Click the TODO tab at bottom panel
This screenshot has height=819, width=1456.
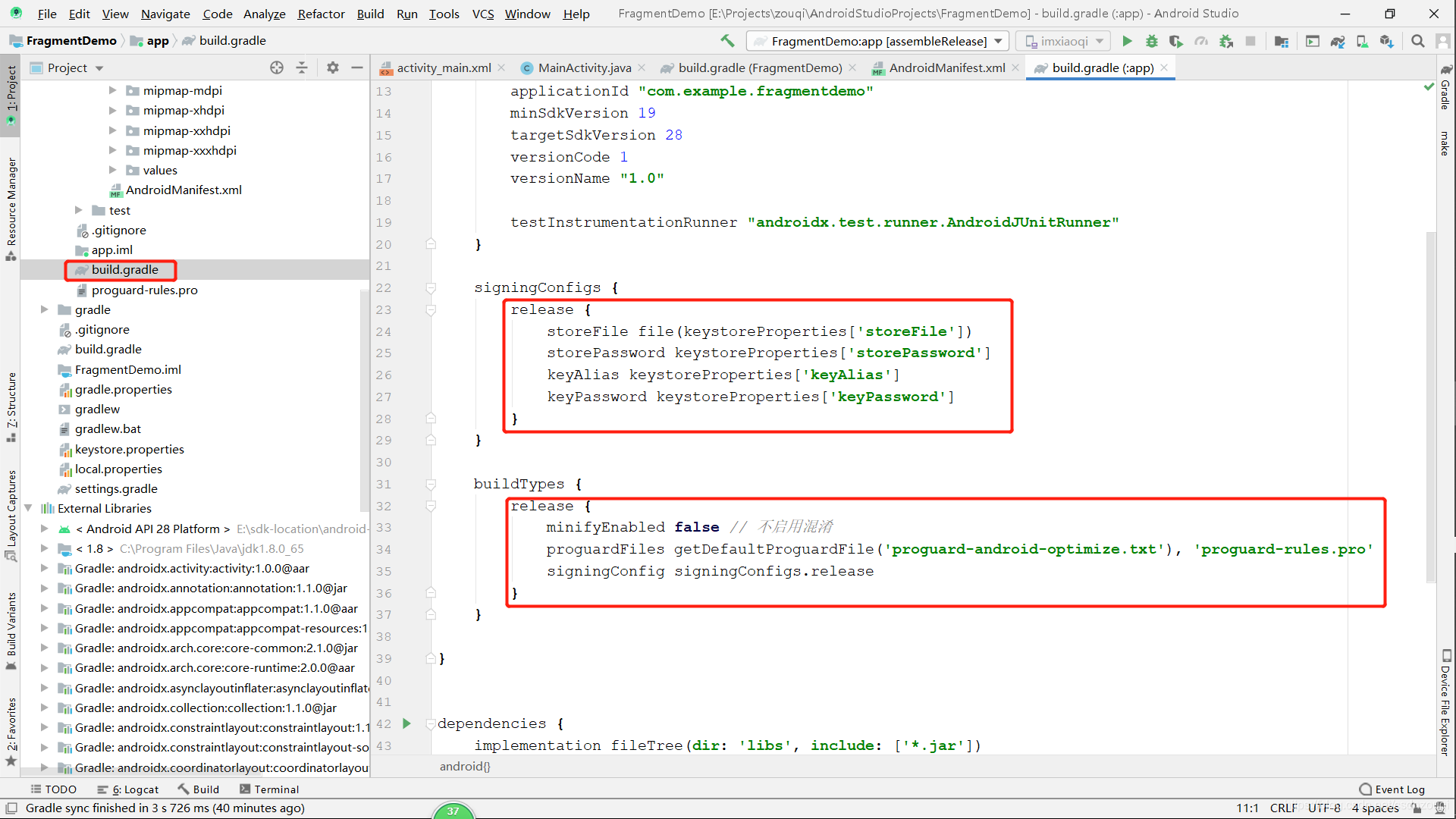point(56,789)
